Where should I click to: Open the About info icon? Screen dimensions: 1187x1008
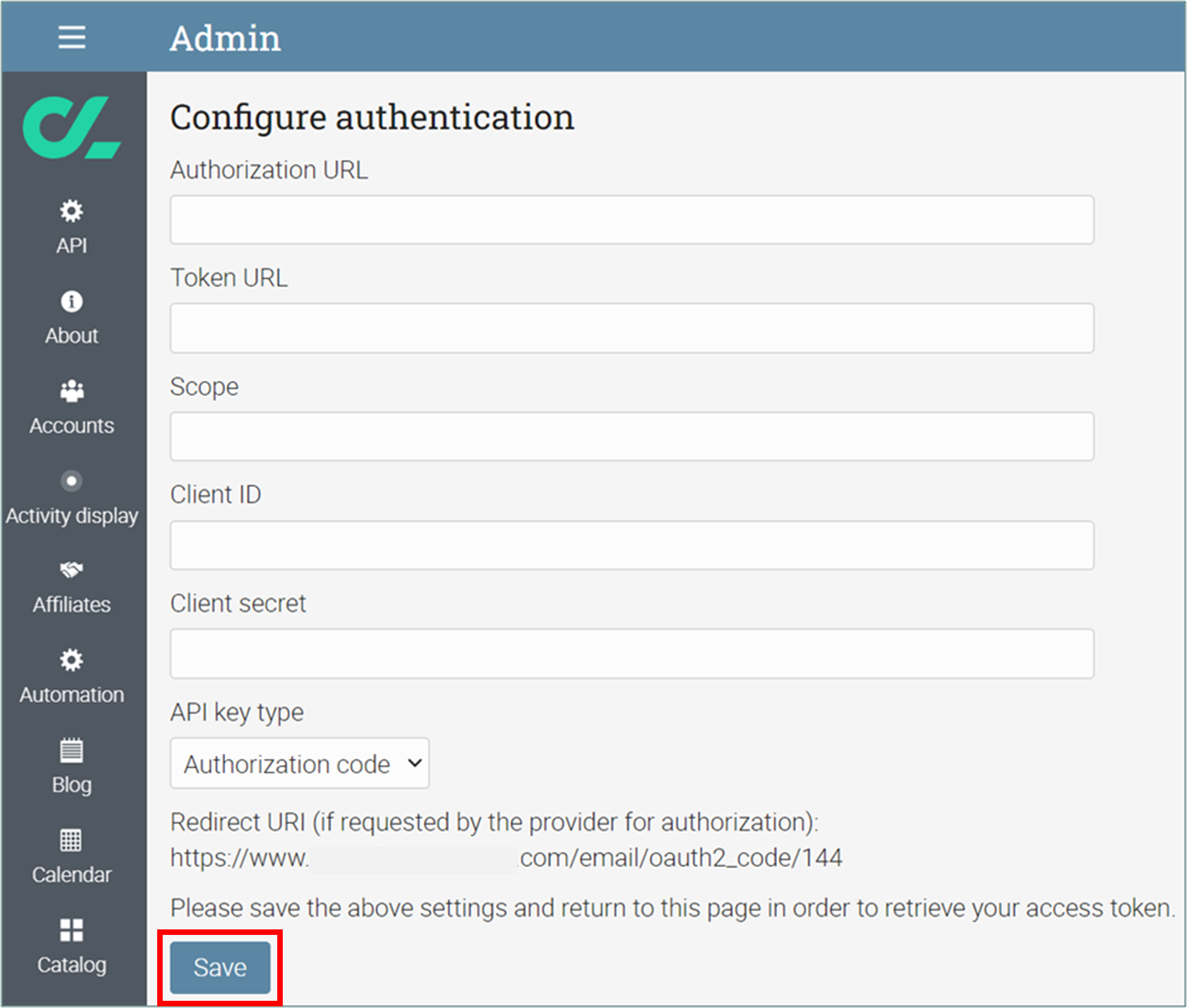pos(71,301)
